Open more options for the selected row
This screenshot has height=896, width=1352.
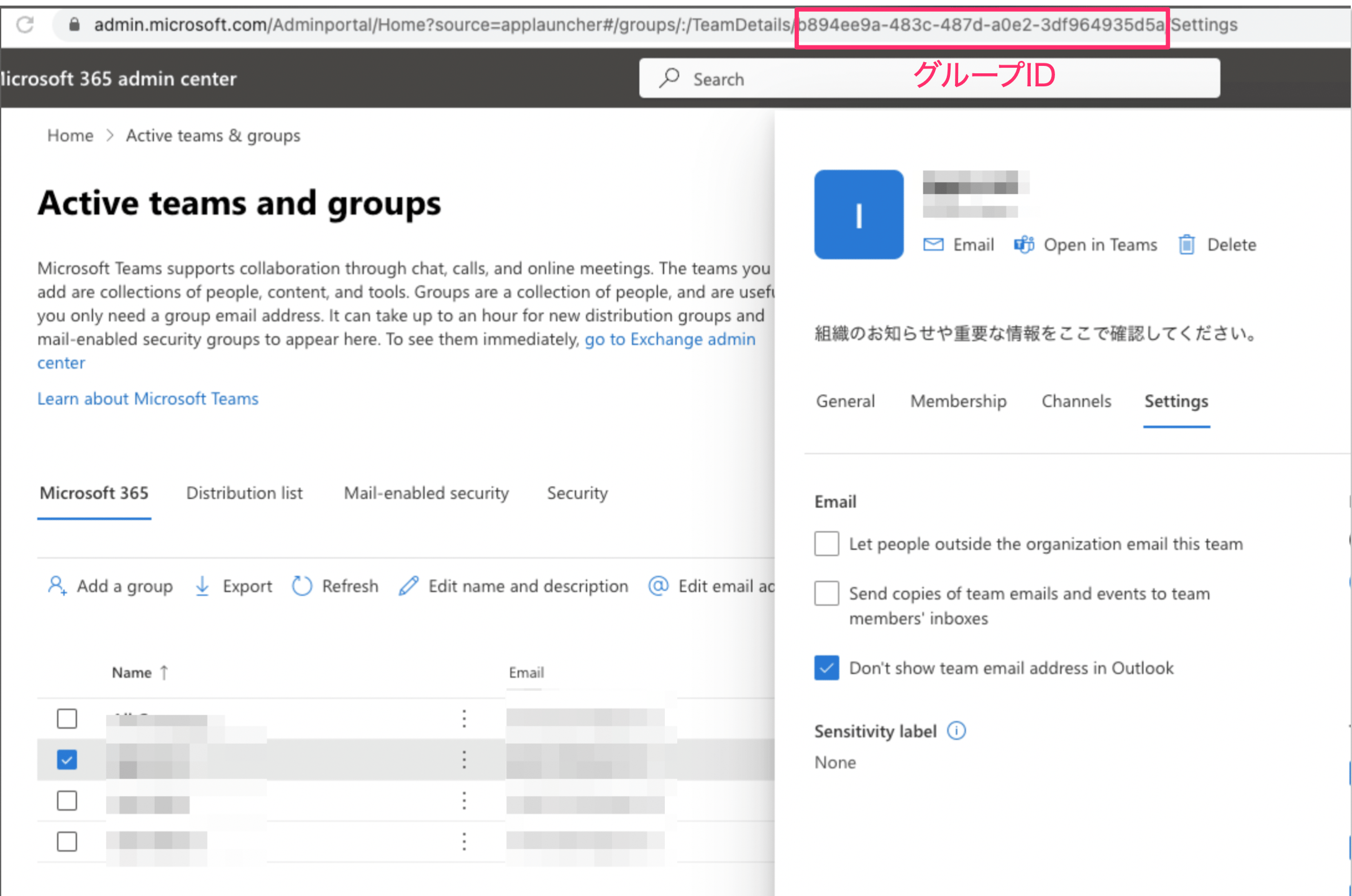coord(464,759)
